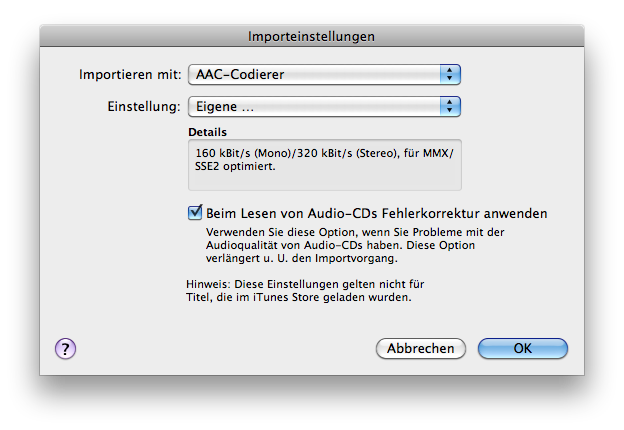Screen dimensions: 624x430
Task: Select the AAC-Codierer text in the encoder menu
Action: 240,74
